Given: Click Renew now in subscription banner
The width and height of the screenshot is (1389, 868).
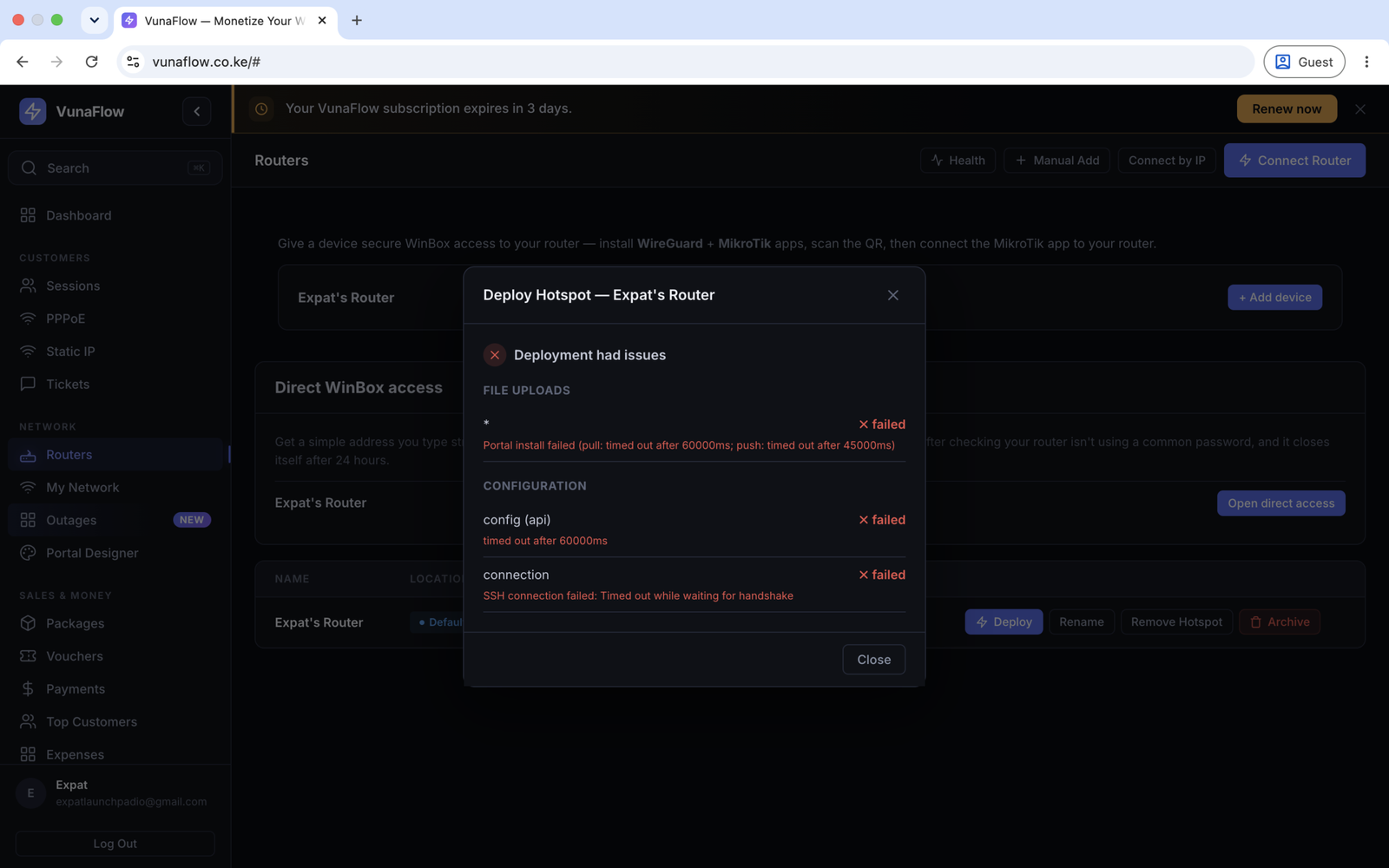Looking at the screenshot, I should 1287,108.
